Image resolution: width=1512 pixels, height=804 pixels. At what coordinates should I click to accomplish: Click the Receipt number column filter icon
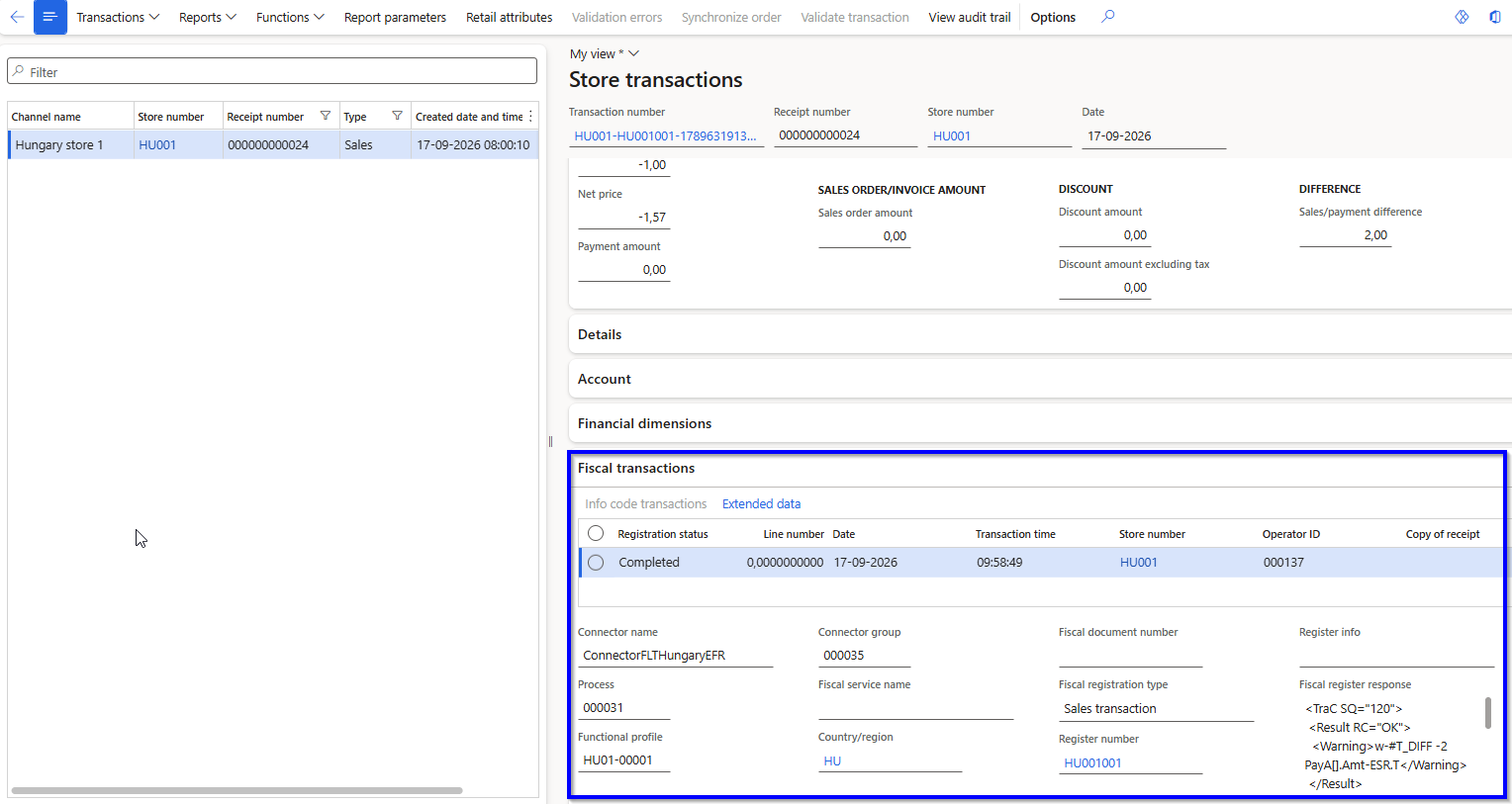[326, 116]
